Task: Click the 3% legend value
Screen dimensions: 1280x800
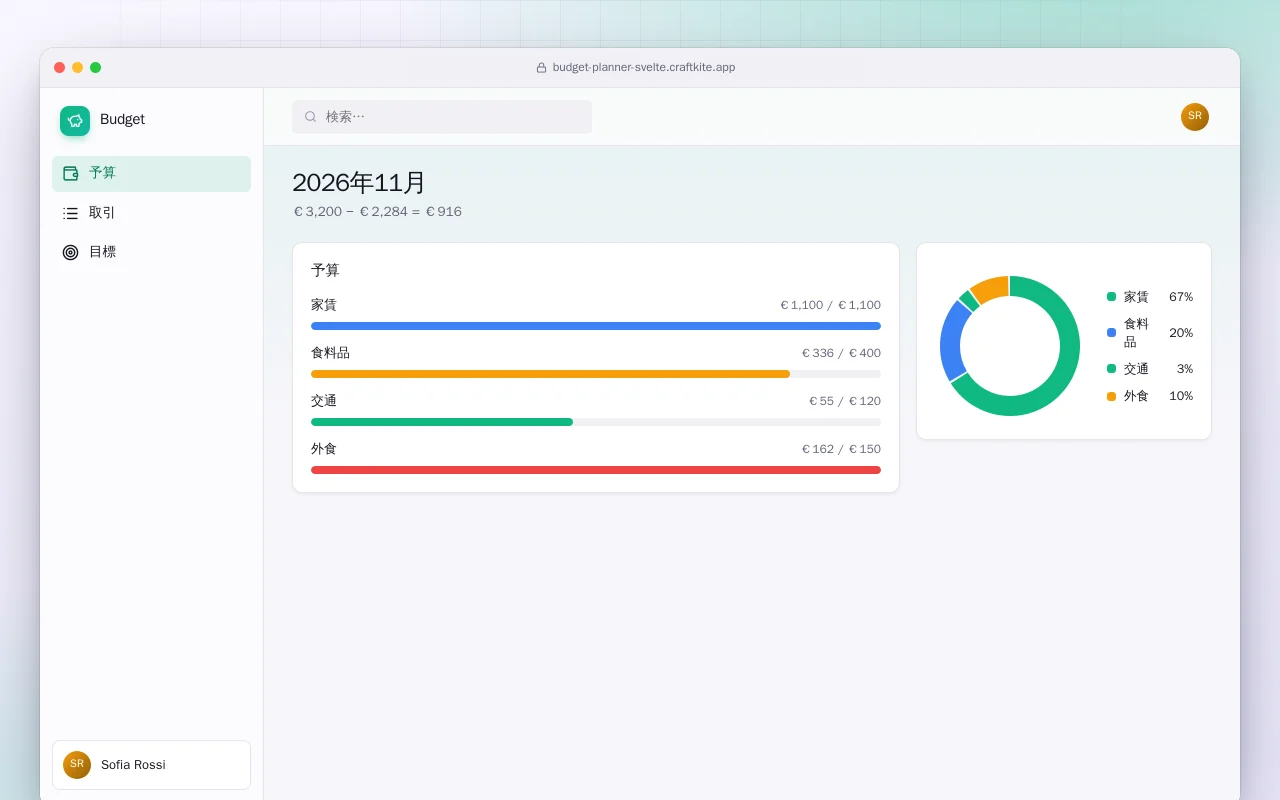Action: (x=1185, y=369)
